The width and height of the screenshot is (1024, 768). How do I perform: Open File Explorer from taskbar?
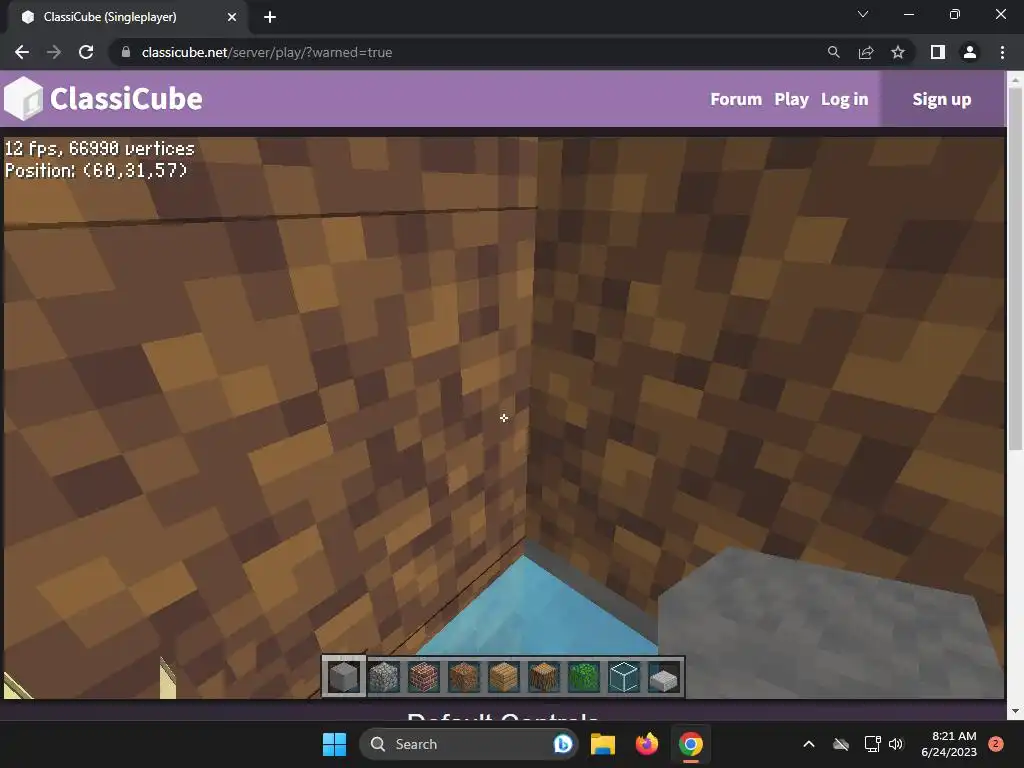coord(603,744)
